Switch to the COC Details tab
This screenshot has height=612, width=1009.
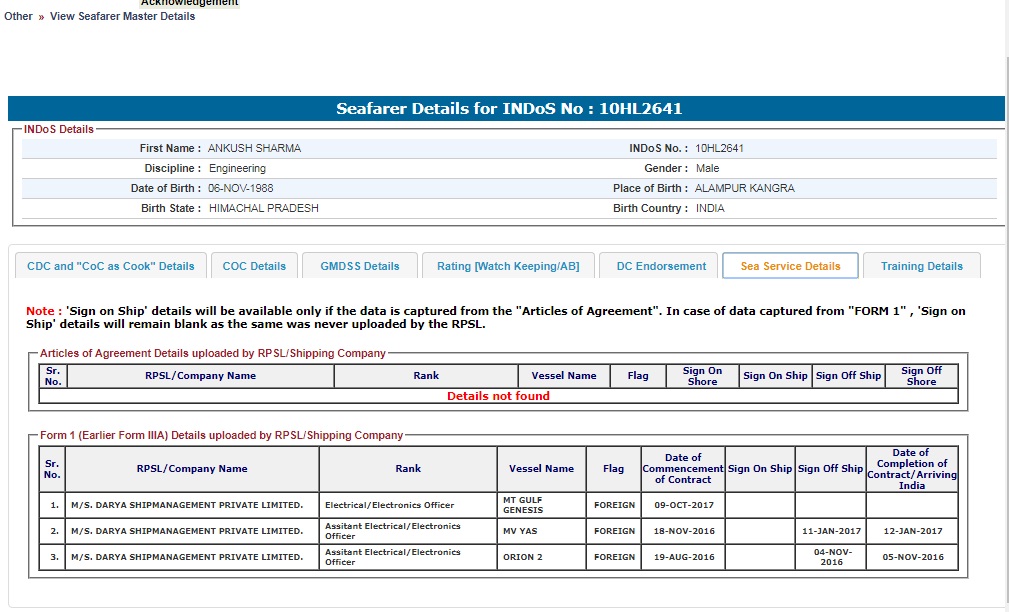254,266
